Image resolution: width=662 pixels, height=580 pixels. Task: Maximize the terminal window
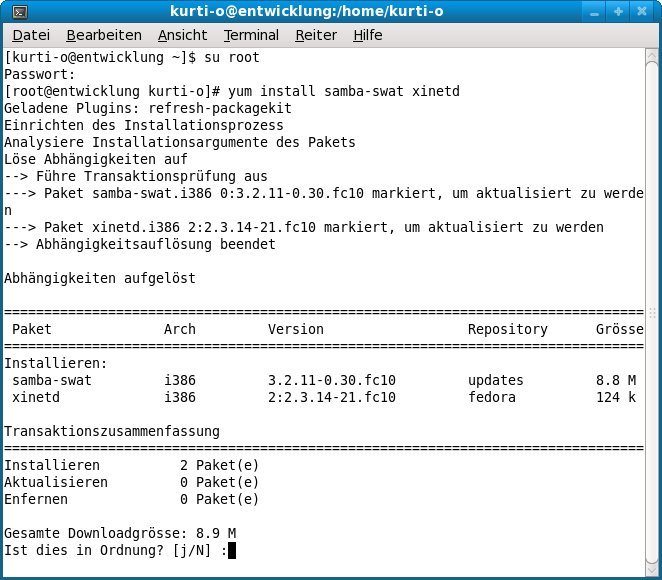[619, 12]
